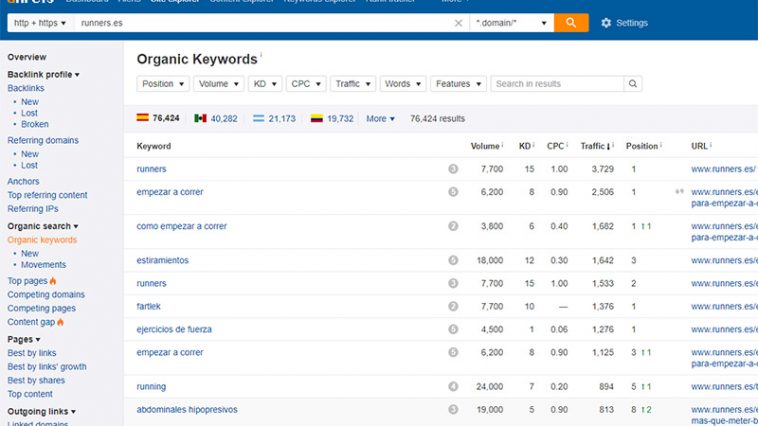Open Competing domains in the sidebar
This screenshot has width=758, height=426.
[46, 294]
